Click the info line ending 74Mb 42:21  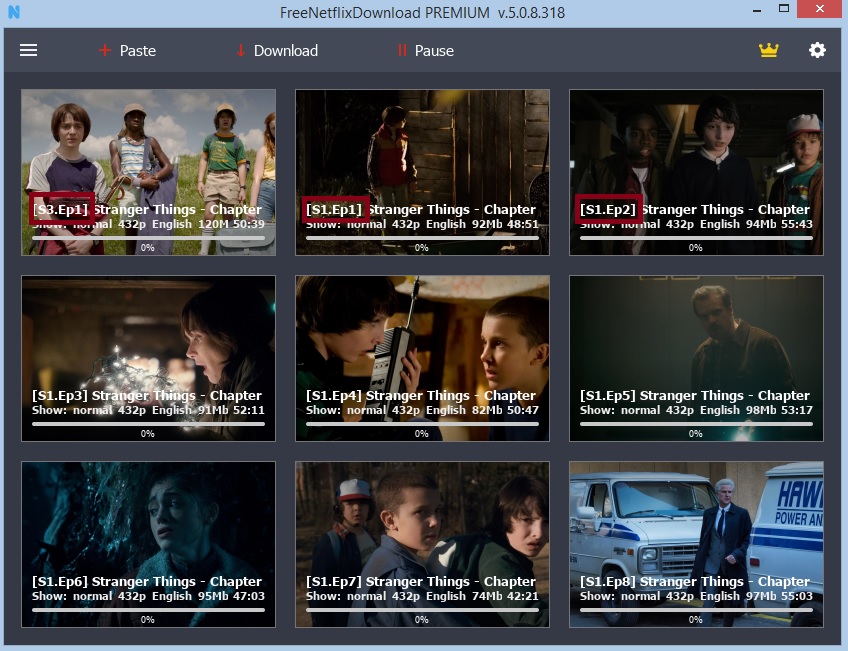pos(422,596)
